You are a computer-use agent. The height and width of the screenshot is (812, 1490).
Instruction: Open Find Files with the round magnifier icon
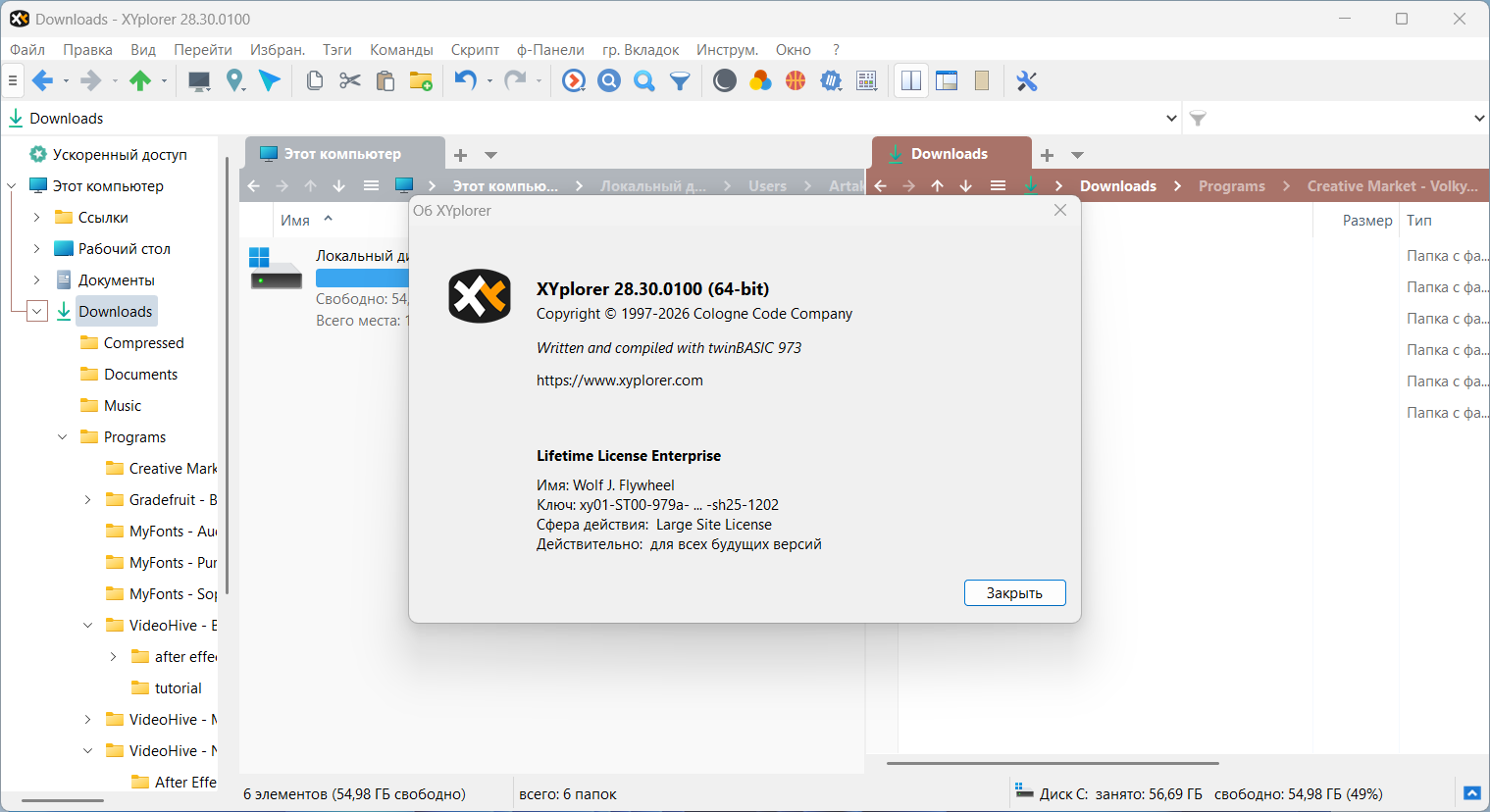click(x=609, y=81)
